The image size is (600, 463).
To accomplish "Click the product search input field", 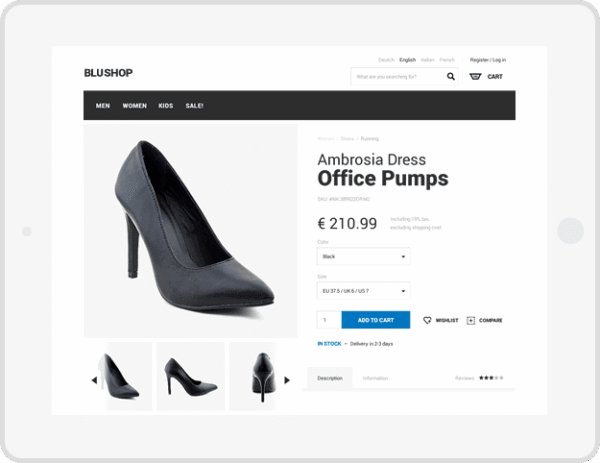I will 395,76.
